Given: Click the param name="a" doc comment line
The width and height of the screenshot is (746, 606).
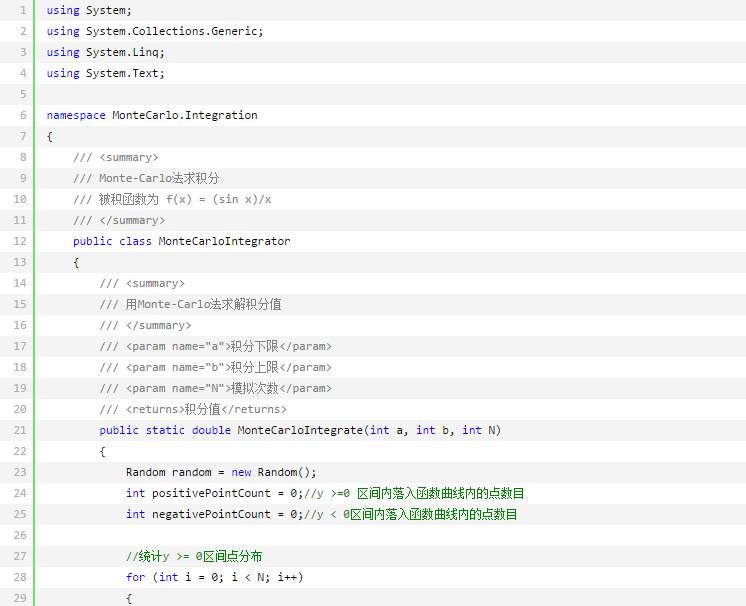Looking at the screenshot, I should click(x=216, y=346).
